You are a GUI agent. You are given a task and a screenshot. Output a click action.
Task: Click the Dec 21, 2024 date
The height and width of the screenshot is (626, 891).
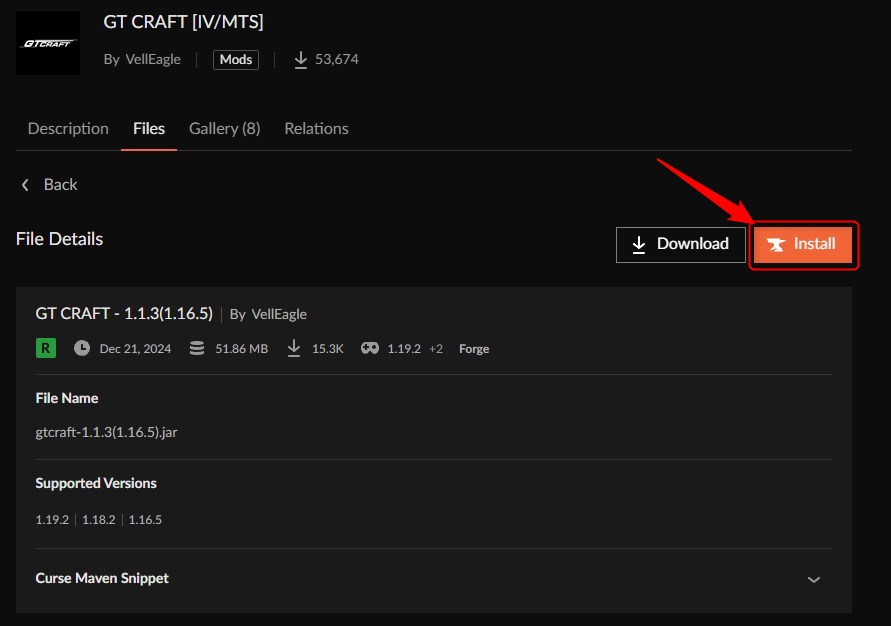coord(135,349)
